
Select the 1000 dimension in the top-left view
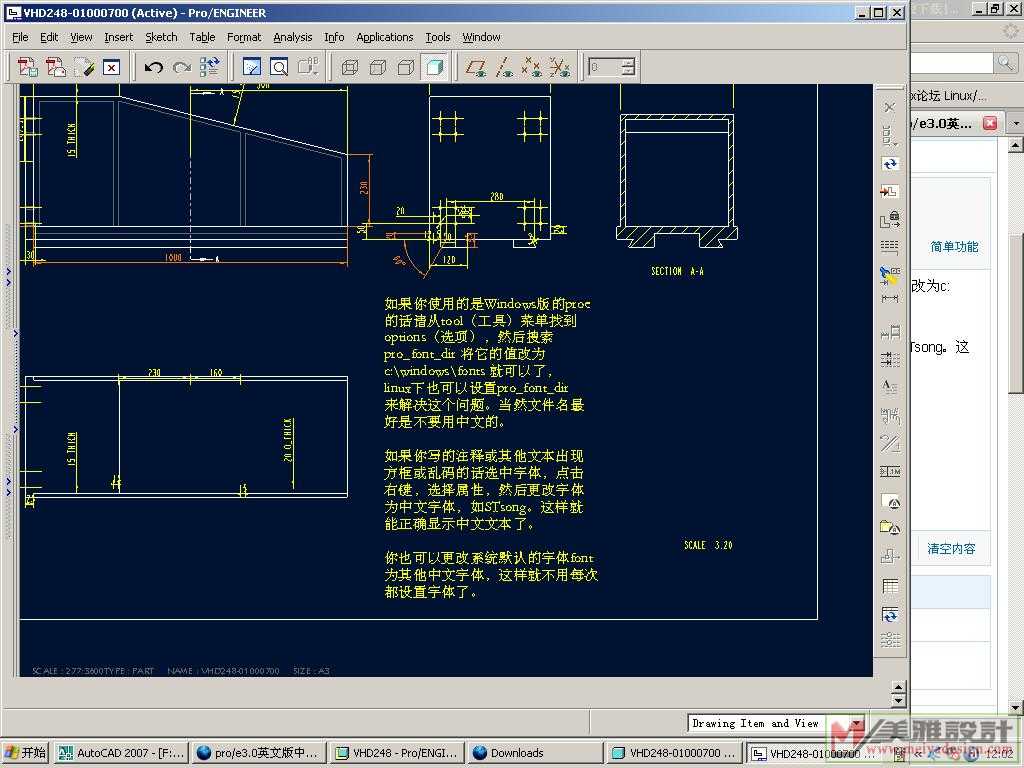[x=173, y=258]
